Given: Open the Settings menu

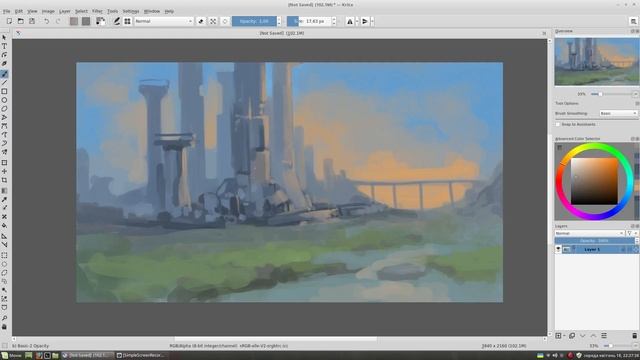Looking at the screenshot, I should [x=131, y=11].
